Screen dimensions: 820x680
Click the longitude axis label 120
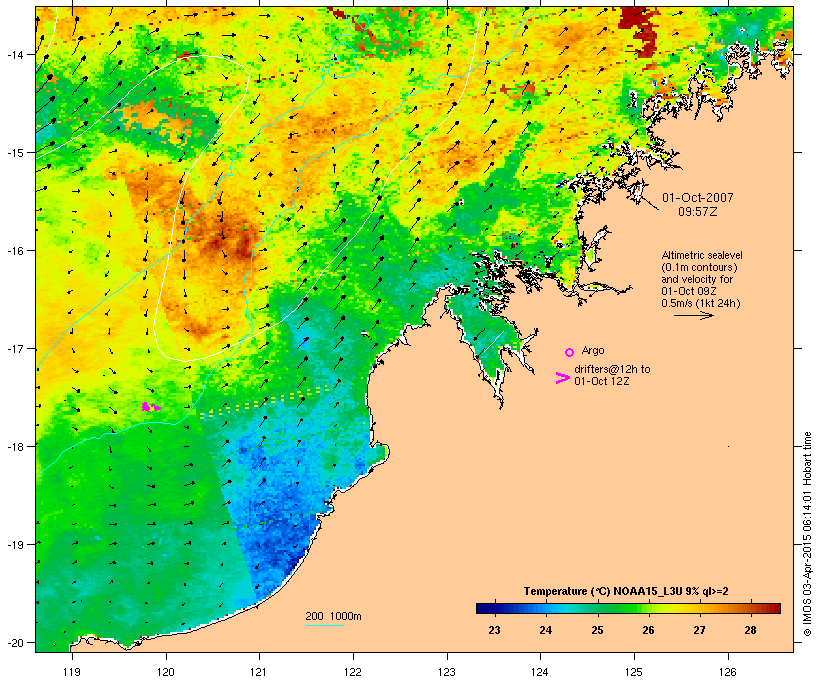coord(166,672)
